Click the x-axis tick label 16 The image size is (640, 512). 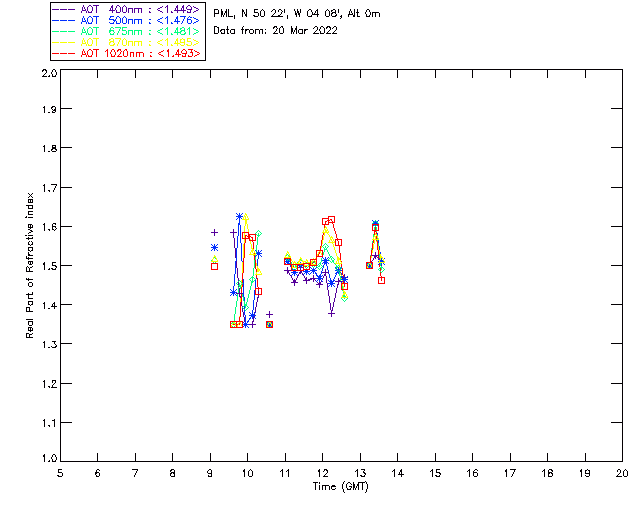[472, 473]
